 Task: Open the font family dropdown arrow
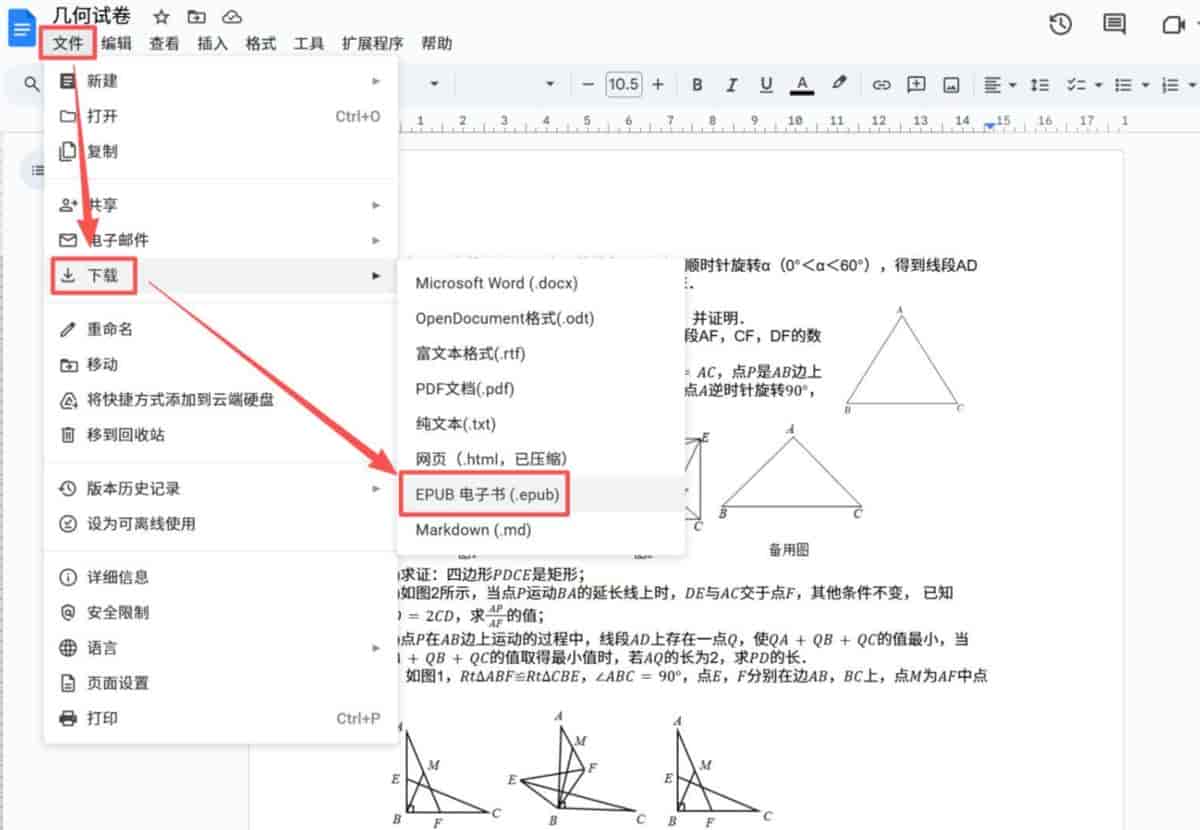click(x=550, y=85)
